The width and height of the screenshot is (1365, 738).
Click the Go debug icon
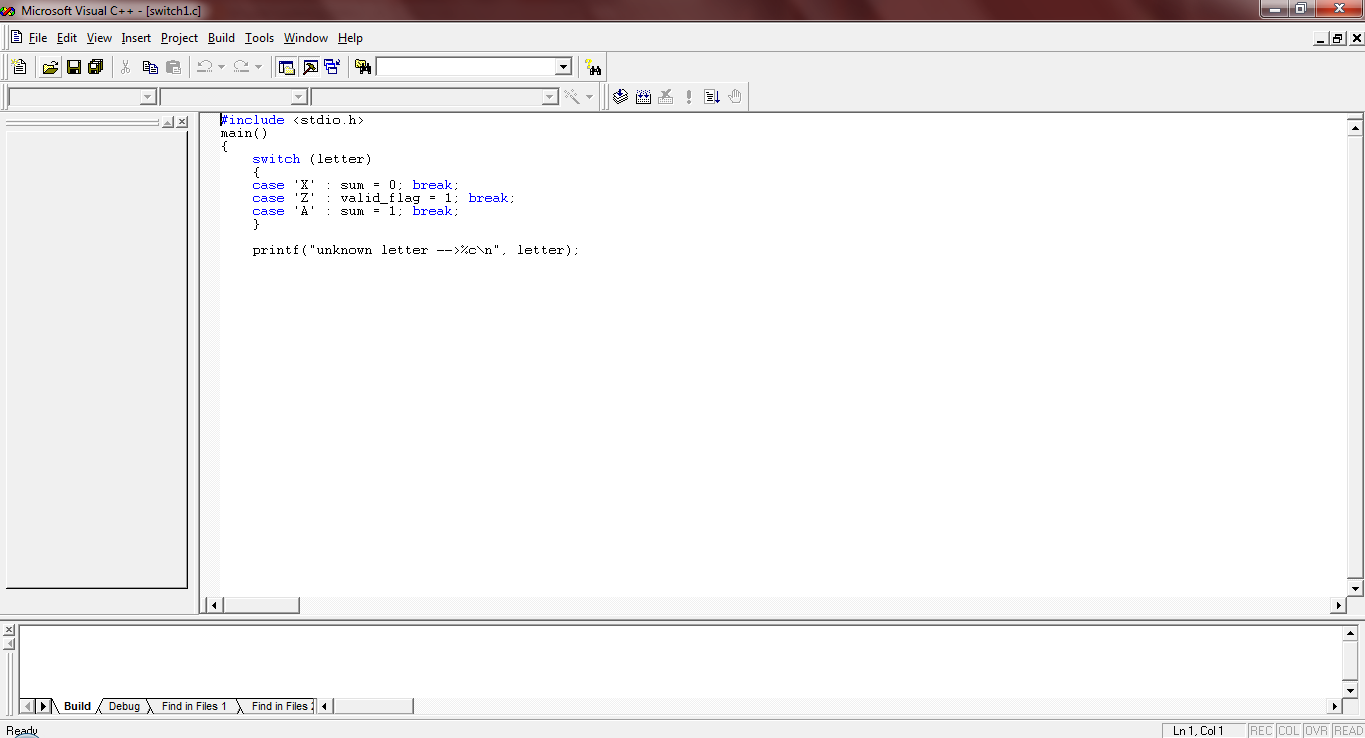tap(712, 96)
